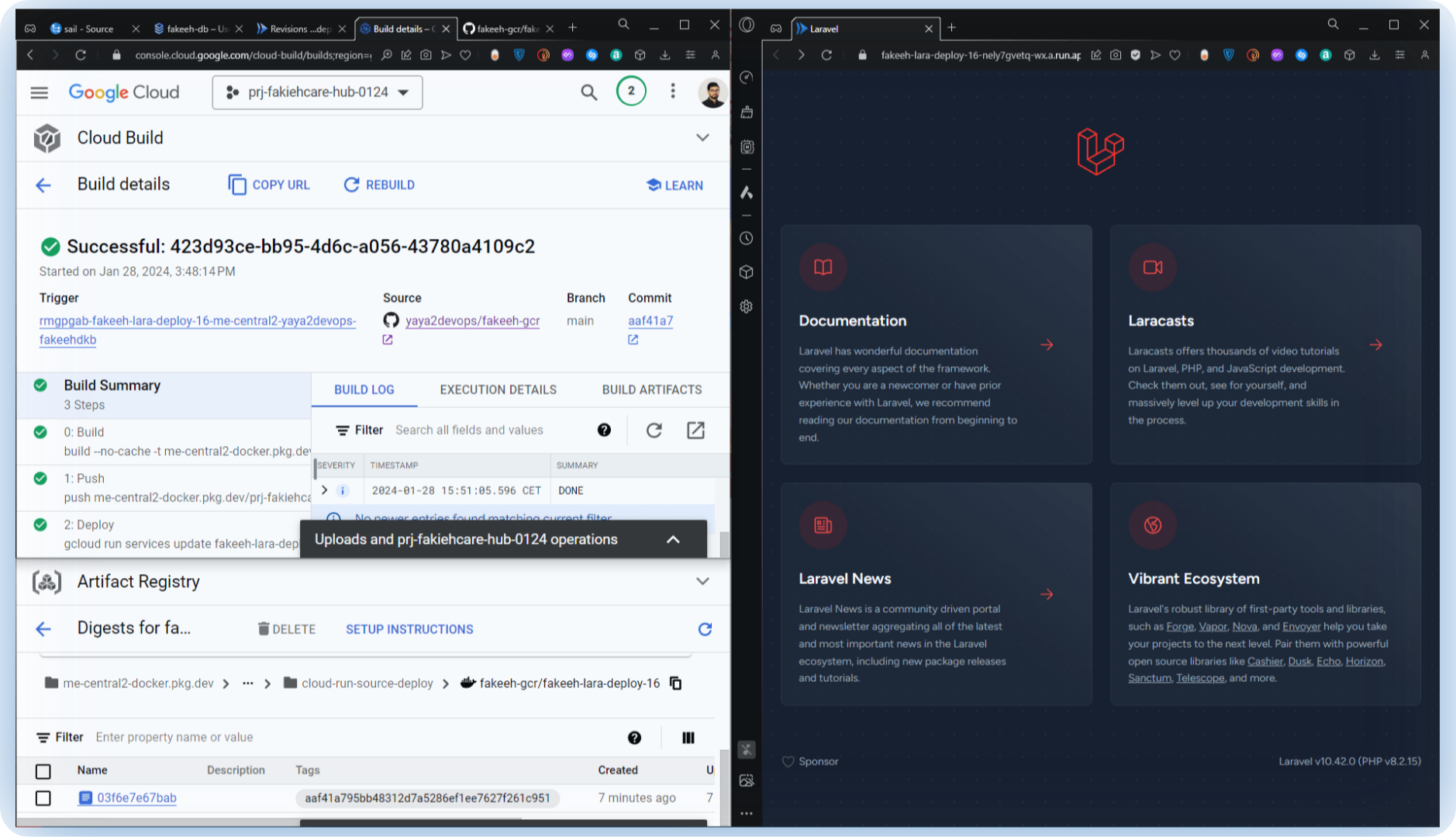
Task: Open digests table help icon
Action: point(634,738)
